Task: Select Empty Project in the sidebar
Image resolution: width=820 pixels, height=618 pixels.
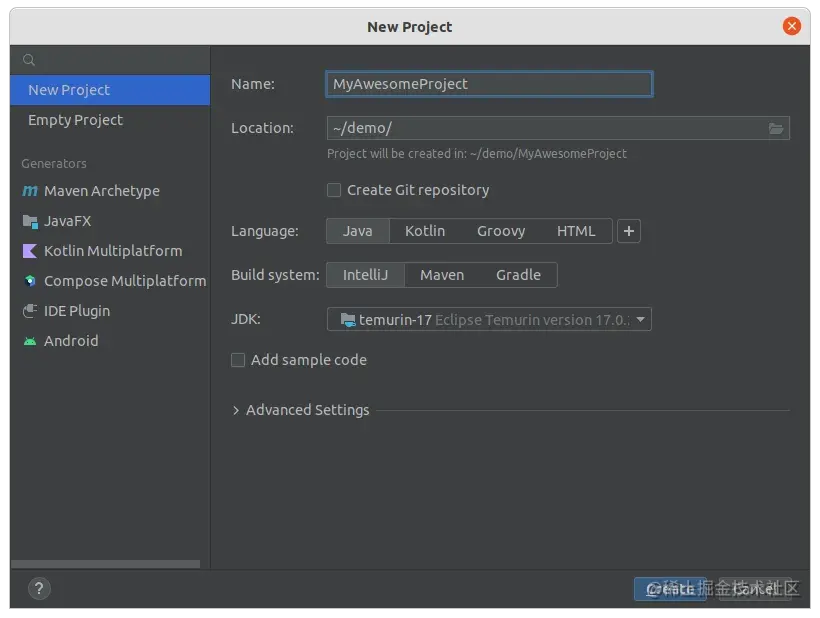Action: (110, 120)
